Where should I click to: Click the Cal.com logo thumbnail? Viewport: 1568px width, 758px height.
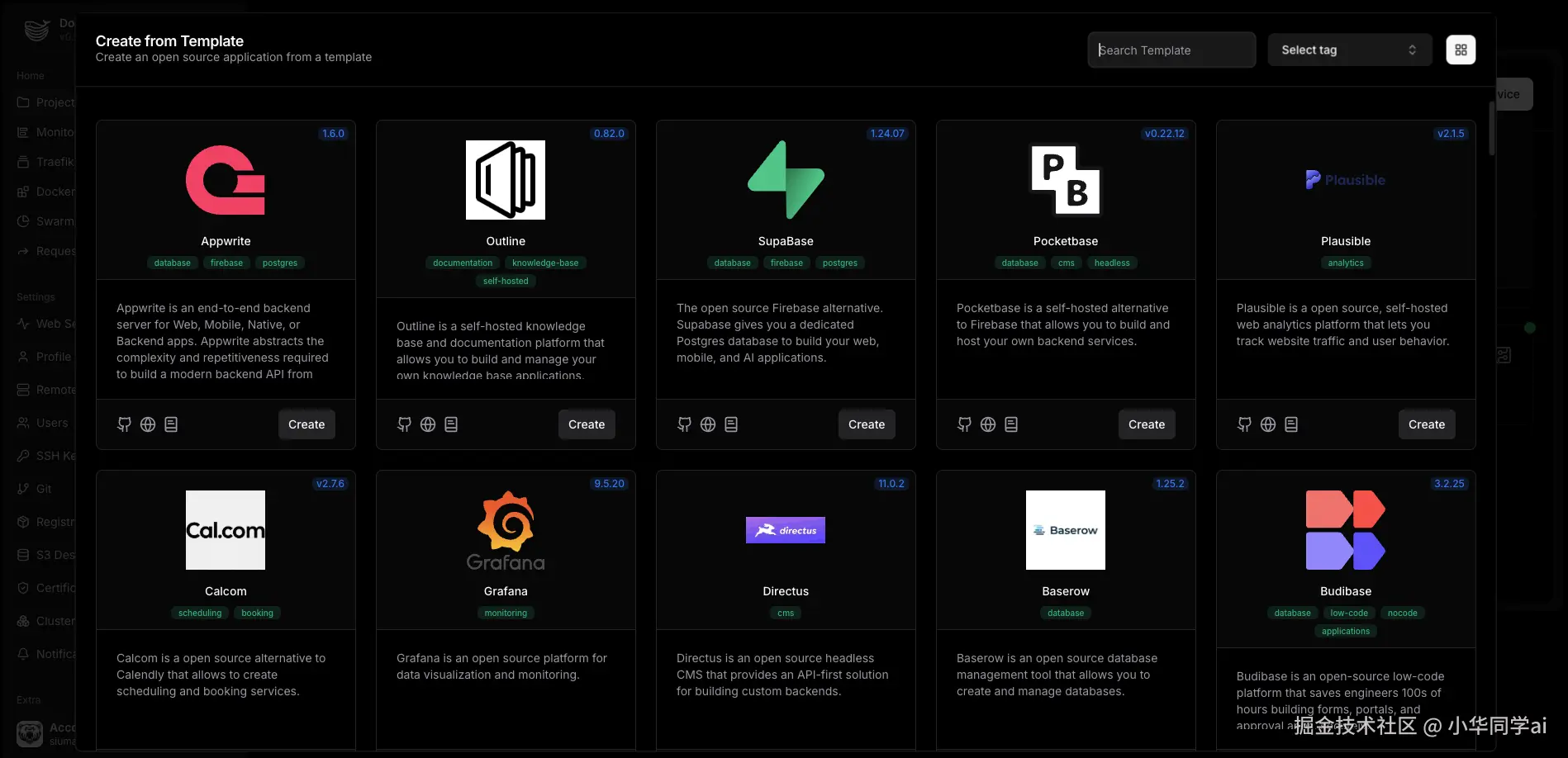click(226, 530)
